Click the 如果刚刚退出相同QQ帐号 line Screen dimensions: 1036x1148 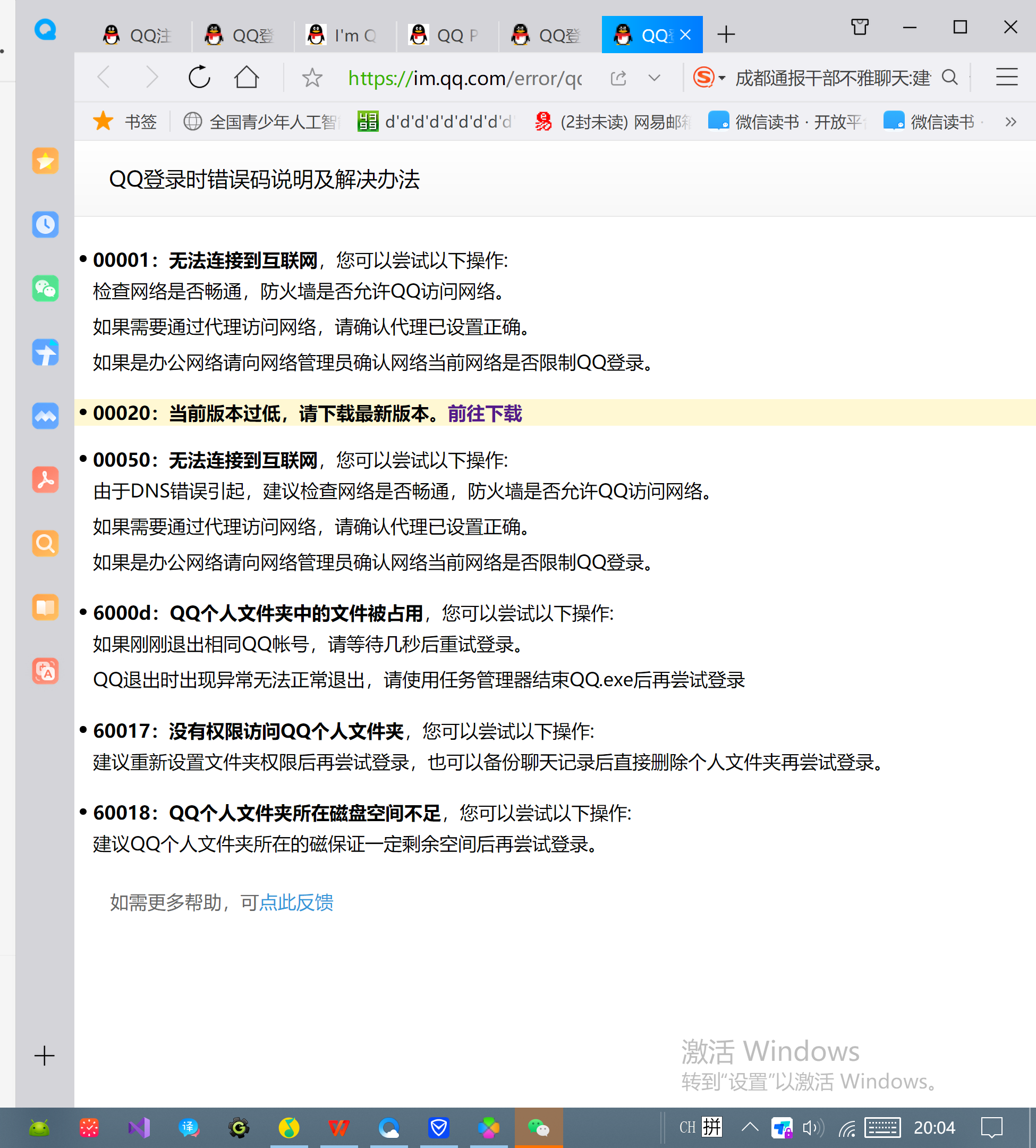pos(308,645)
